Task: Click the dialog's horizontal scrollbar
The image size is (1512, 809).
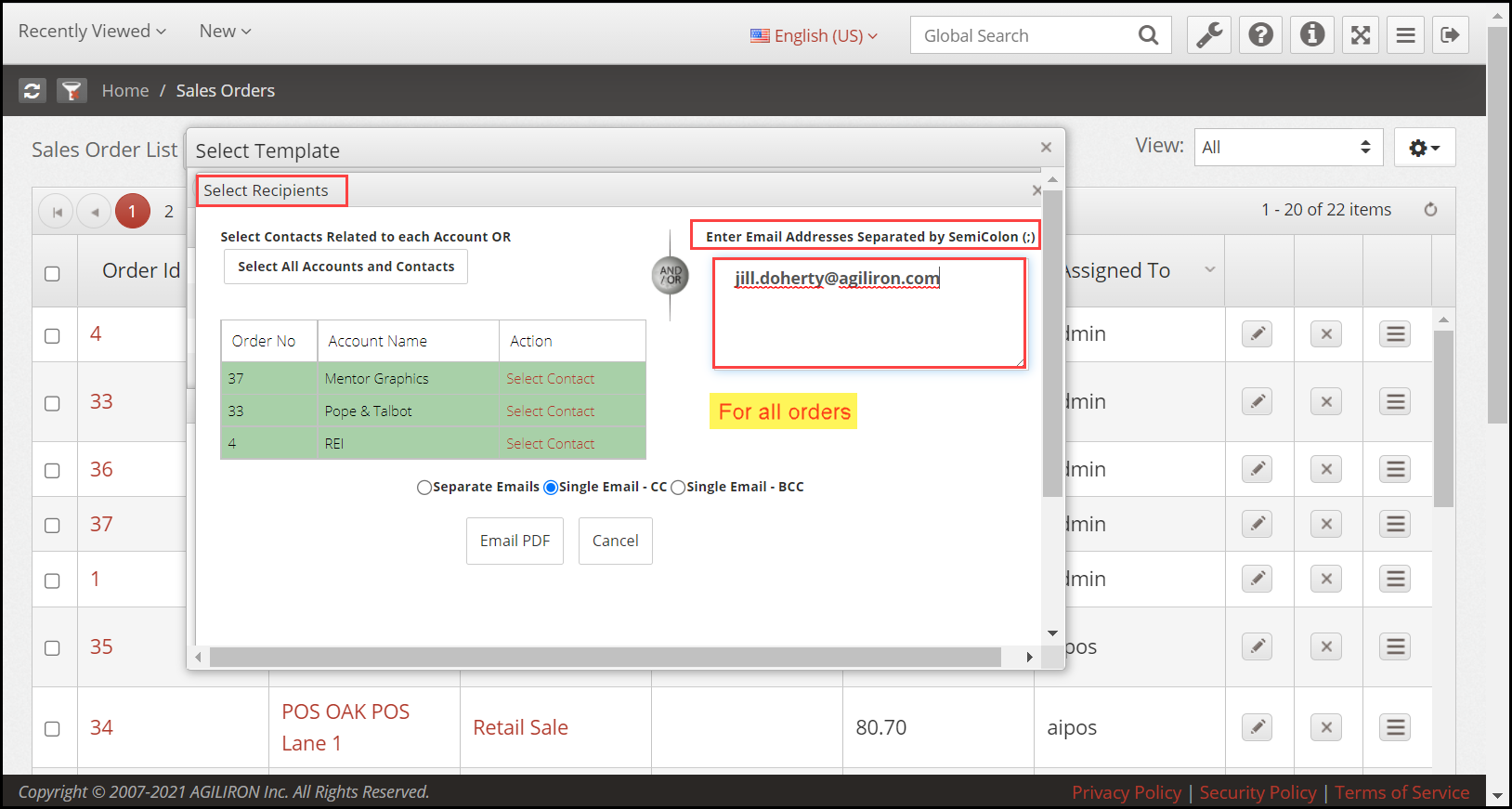Action: [x=606, y=658]
